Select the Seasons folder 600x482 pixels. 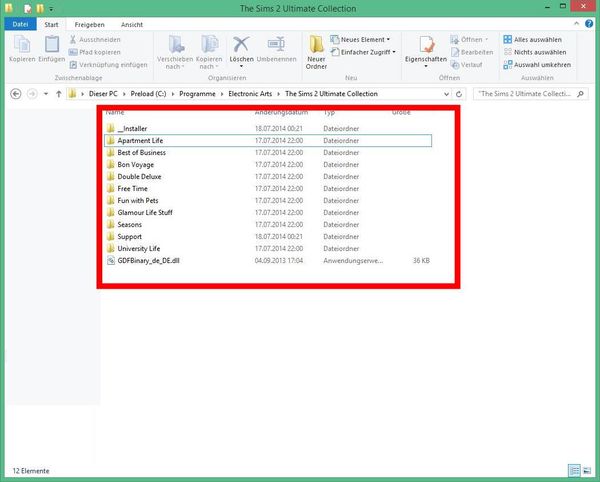[x=268, y=225]
